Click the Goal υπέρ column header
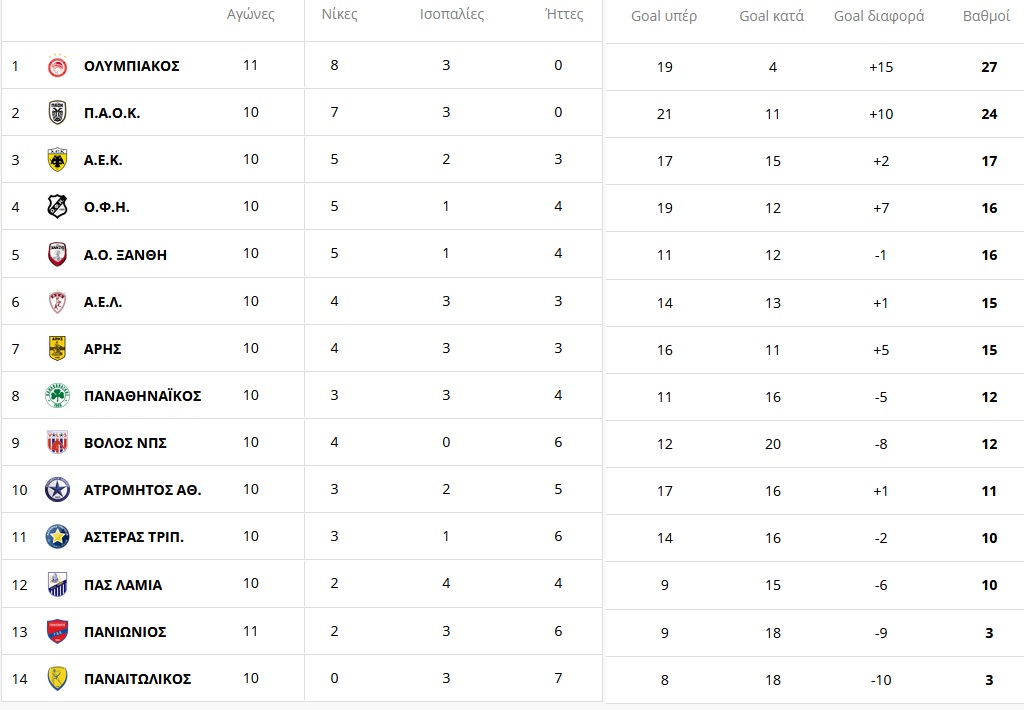This screenshot has width=1024, height=710. click(664, 16)
